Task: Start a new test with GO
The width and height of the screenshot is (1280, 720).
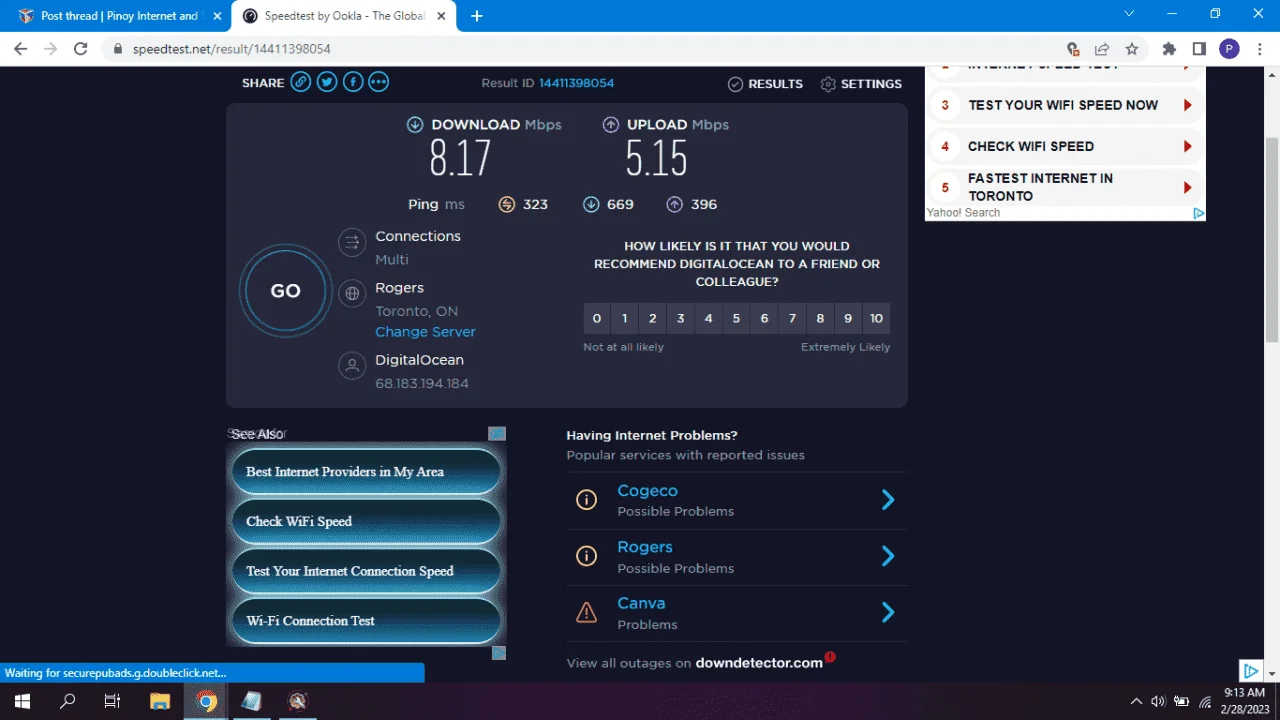Action: (286, 291)
